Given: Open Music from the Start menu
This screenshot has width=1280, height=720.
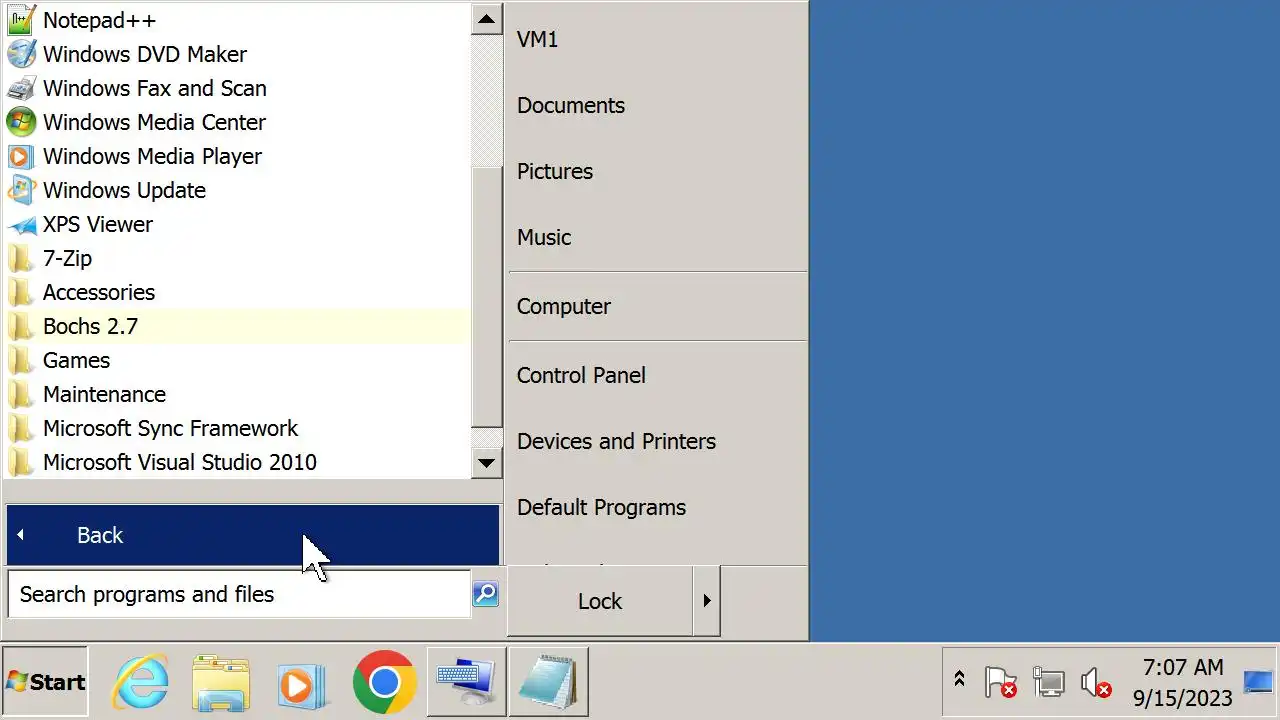Looking at the screenshot, I should [657, 237].
